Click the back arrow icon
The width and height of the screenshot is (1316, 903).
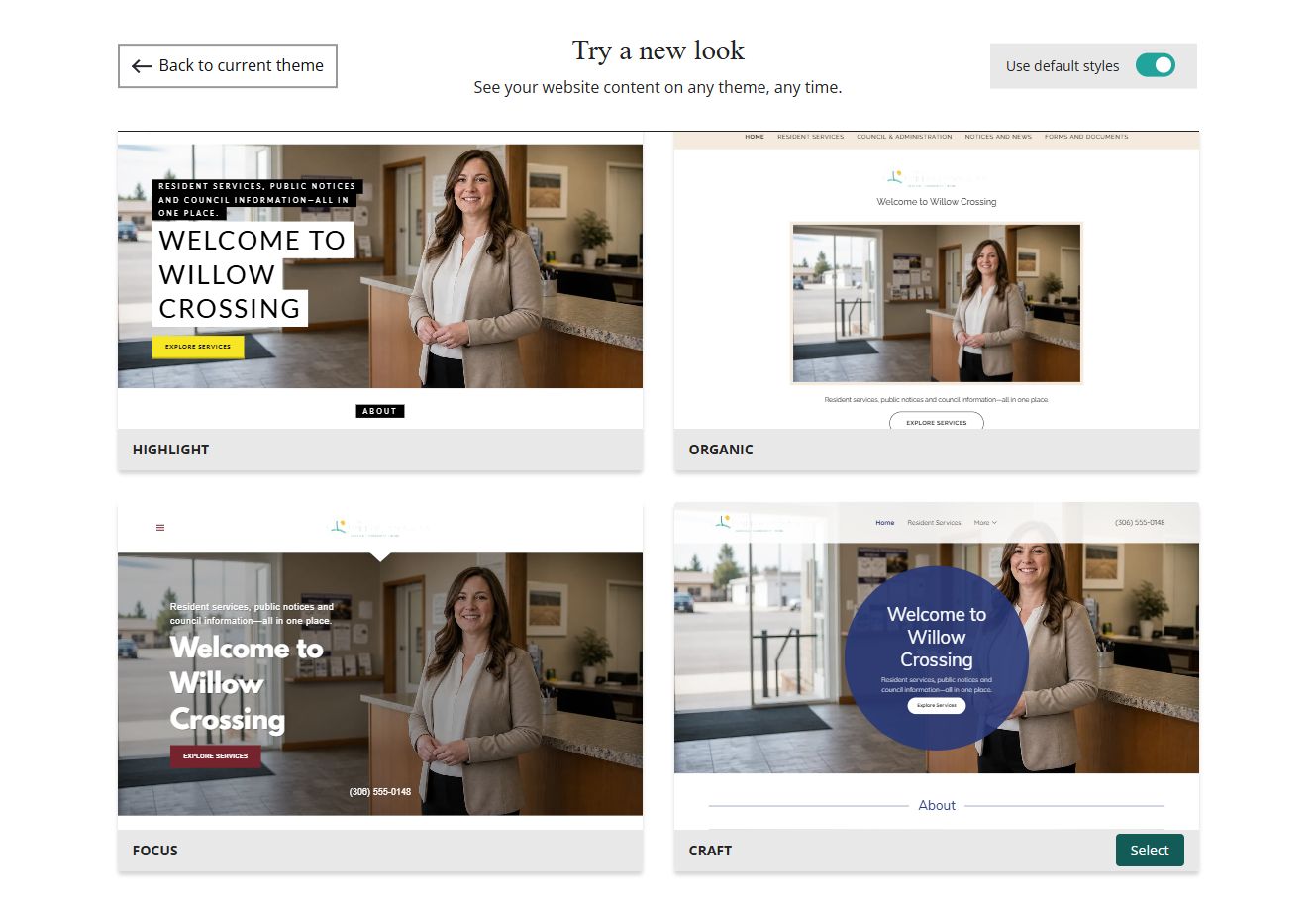click(142, 66)
